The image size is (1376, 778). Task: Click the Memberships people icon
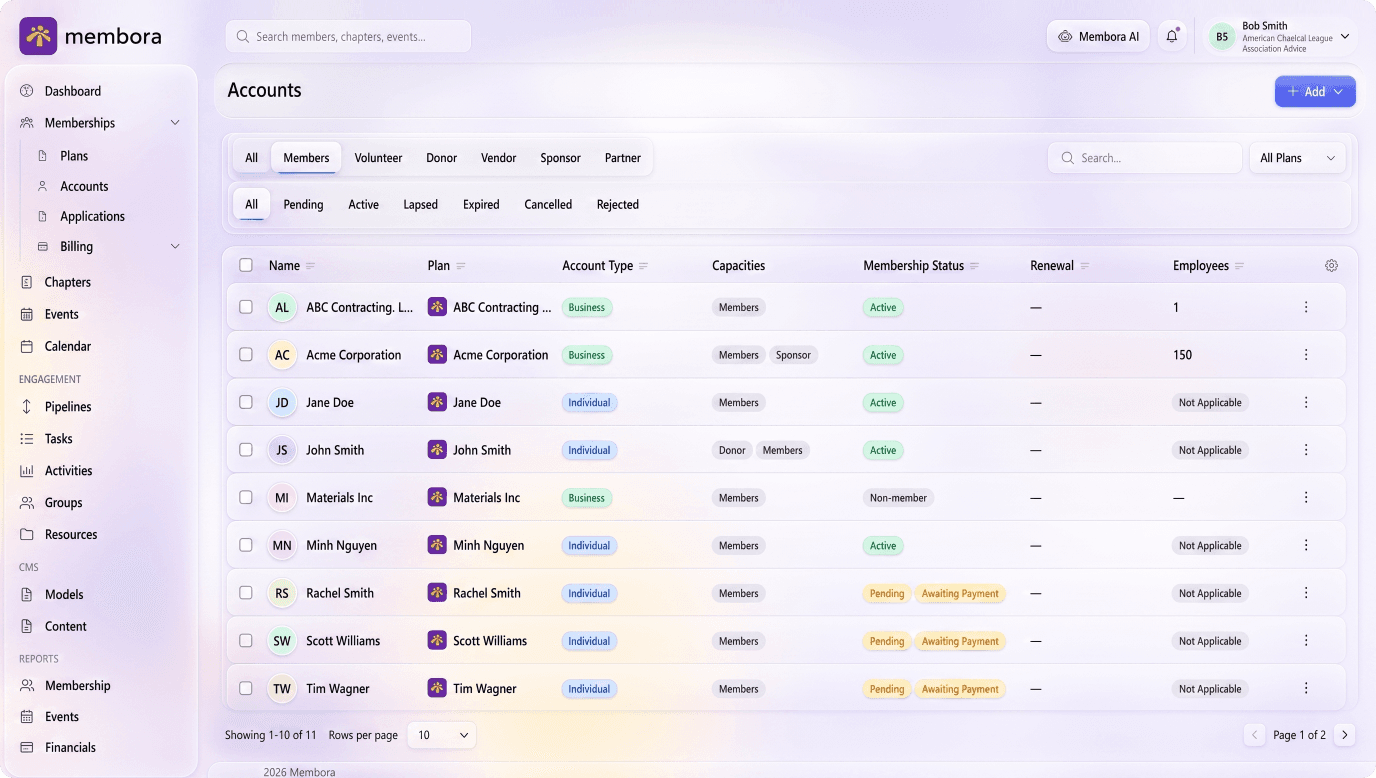click(x=27, y=123)
